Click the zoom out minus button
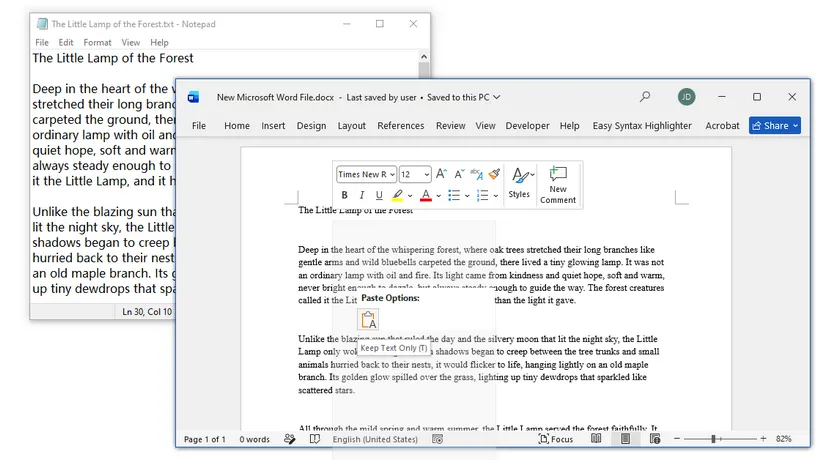 point(677,439)
